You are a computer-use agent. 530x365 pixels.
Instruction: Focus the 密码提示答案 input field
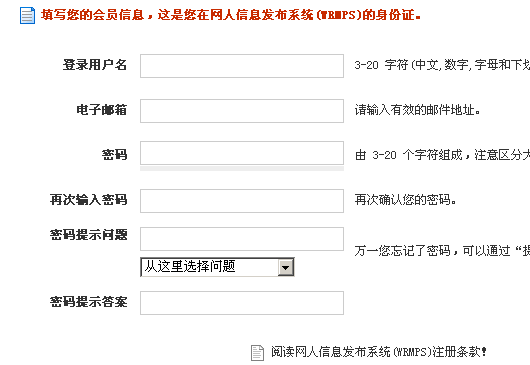[x=242, y=303]
